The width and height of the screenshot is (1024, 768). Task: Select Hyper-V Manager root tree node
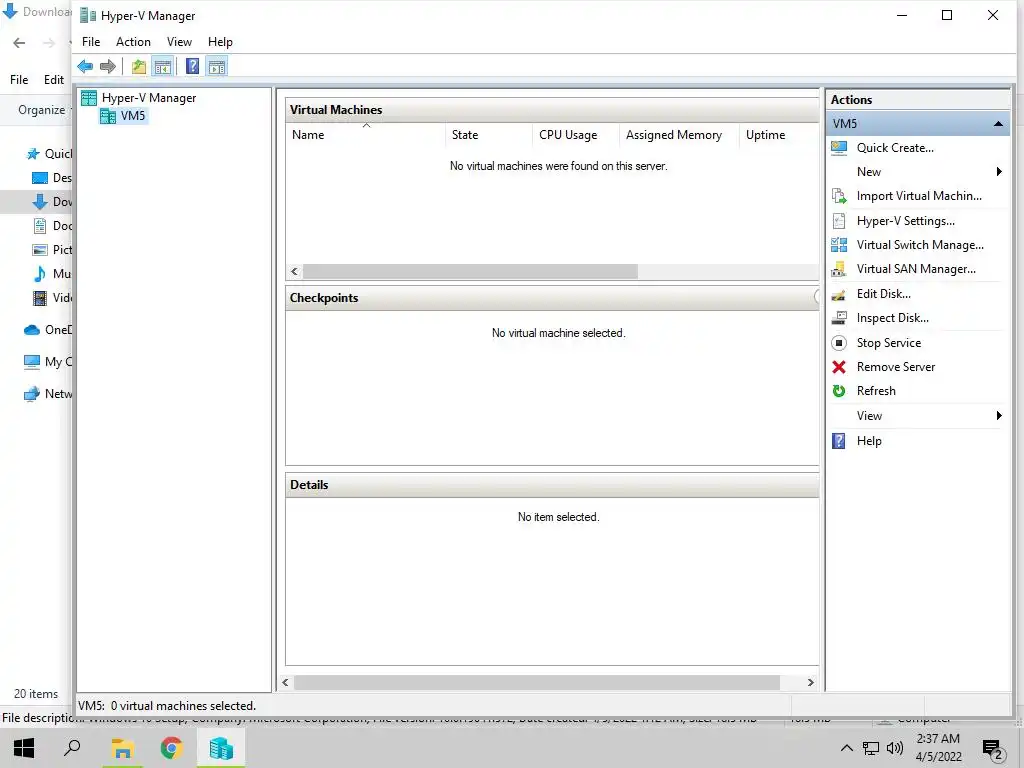click(149, 98)
